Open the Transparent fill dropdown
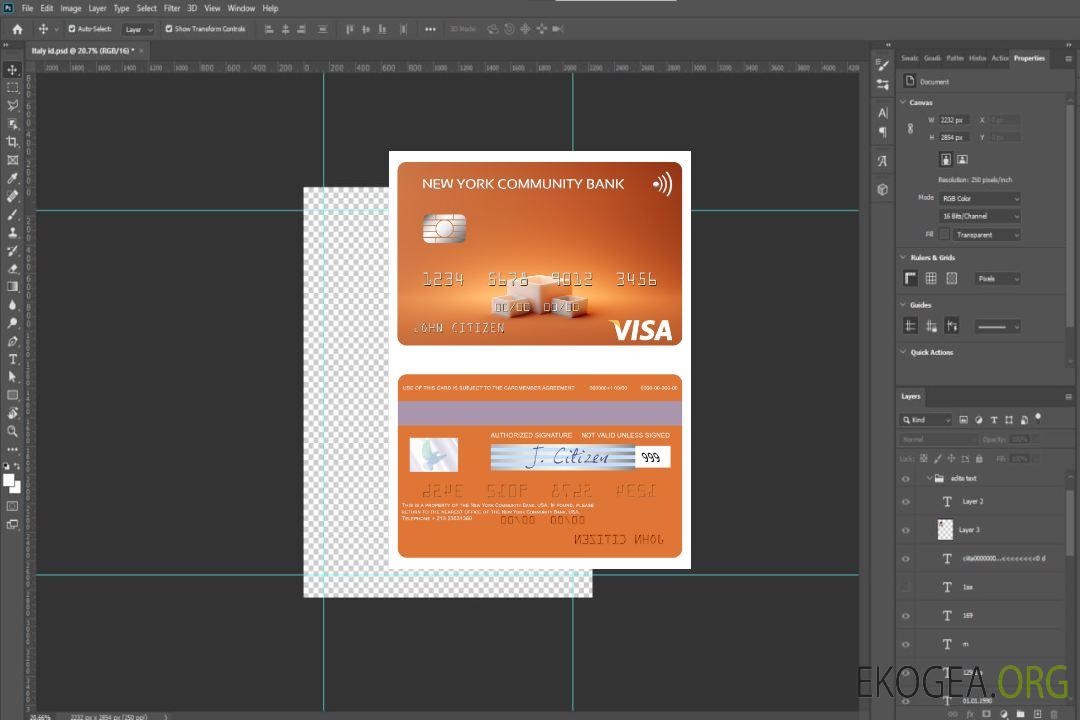 pyautogui.click(x=987, y=235)
